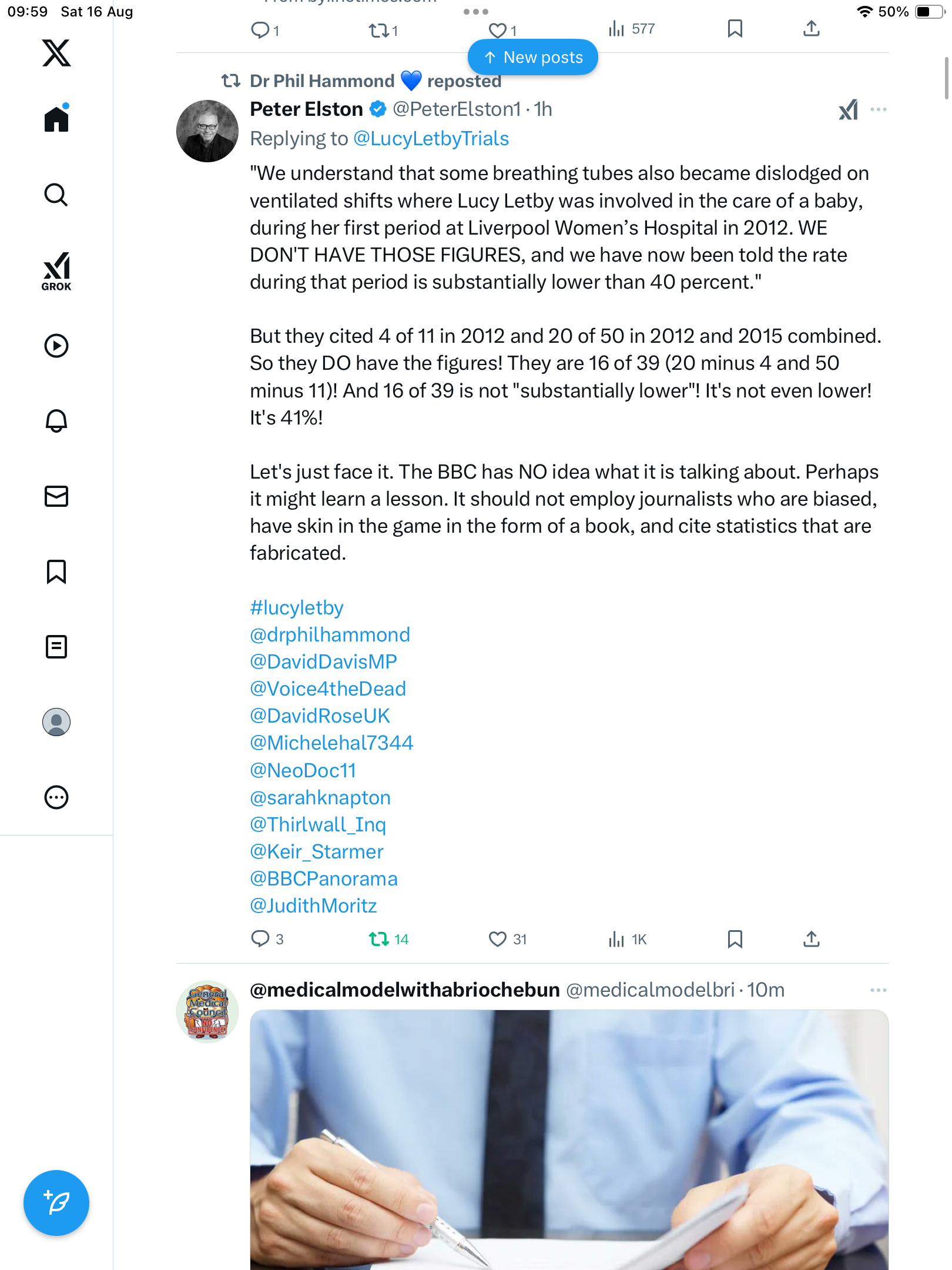
Task: Open Notifications bell in sidebar
Action: (56, 420)
